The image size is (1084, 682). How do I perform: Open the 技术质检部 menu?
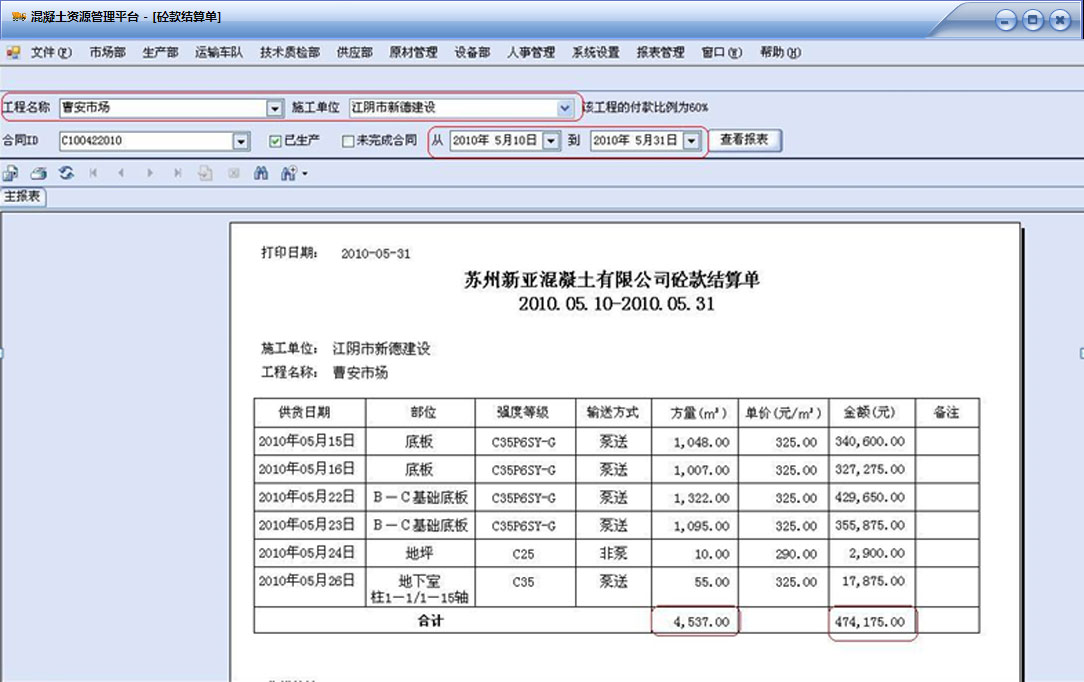coord(290,52)
